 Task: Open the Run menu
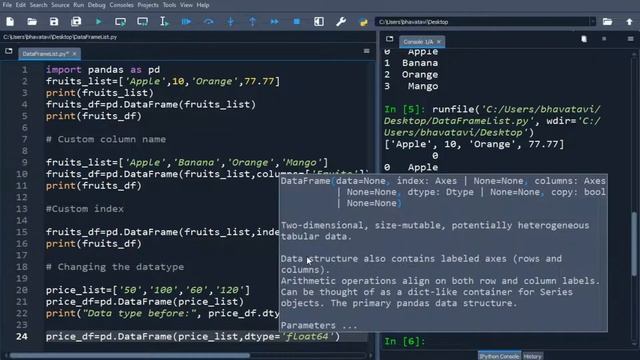pyautogui.click(x=78, y=5)
